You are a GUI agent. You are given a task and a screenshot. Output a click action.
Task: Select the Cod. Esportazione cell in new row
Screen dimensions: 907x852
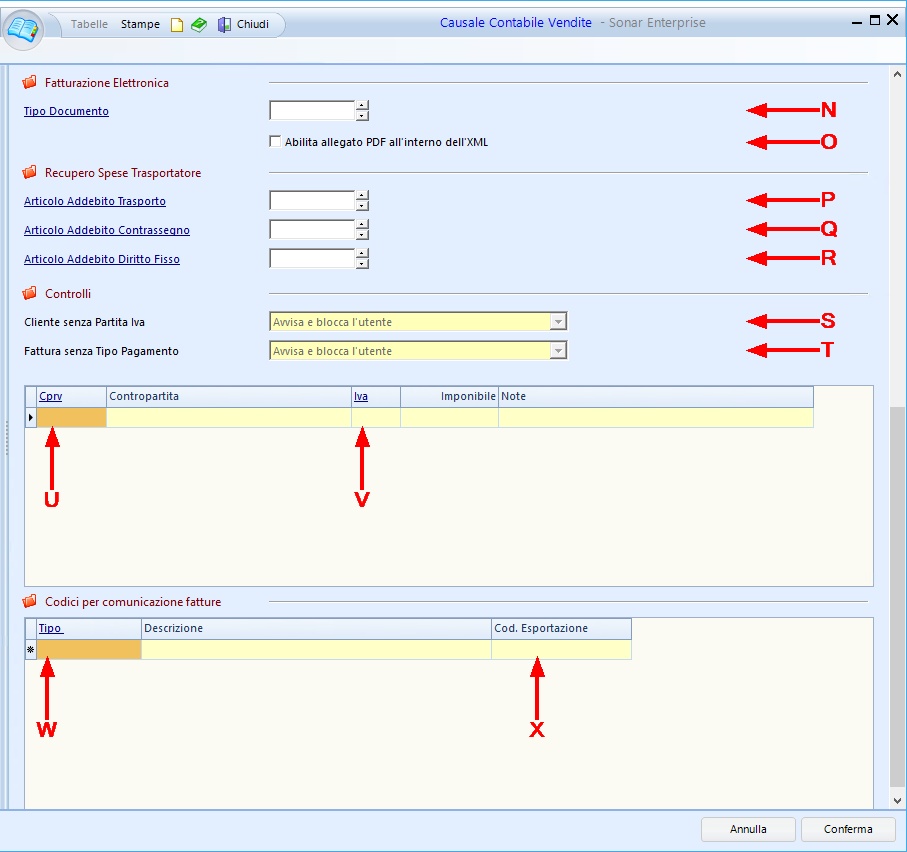(x=560, y=650)
